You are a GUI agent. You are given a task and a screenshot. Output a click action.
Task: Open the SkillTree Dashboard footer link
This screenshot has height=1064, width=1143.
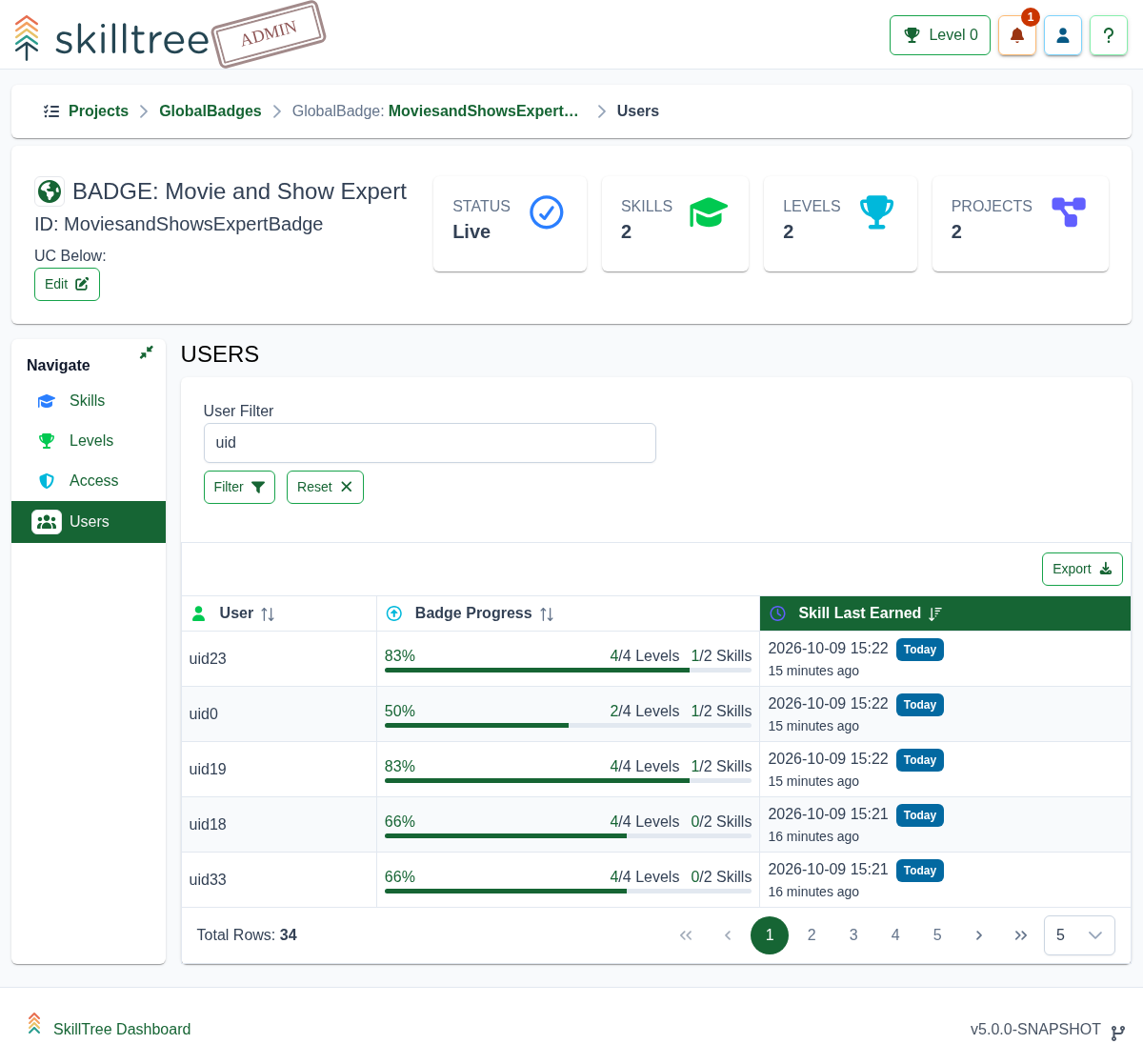point(122,1030)
